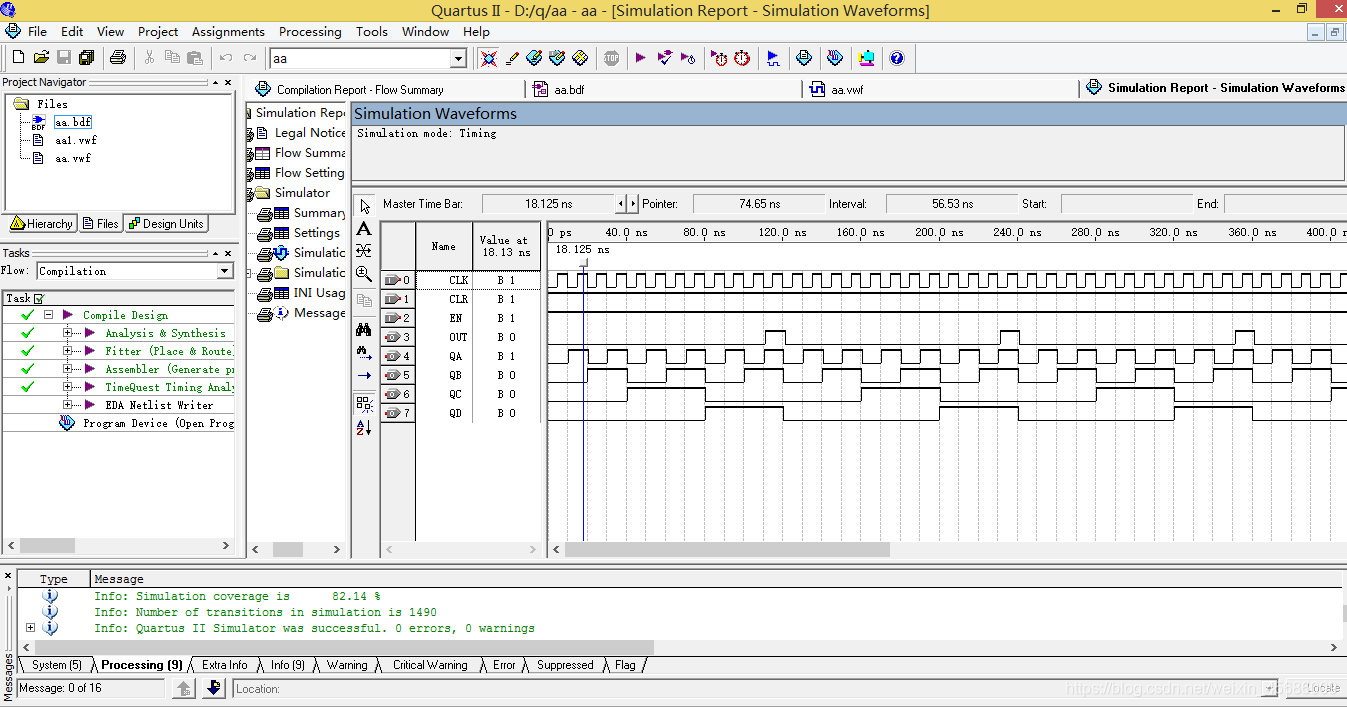Open the project name dropdown 'aa'
The height and width of the screenshot is (707, 1347).
click(458, 59)
